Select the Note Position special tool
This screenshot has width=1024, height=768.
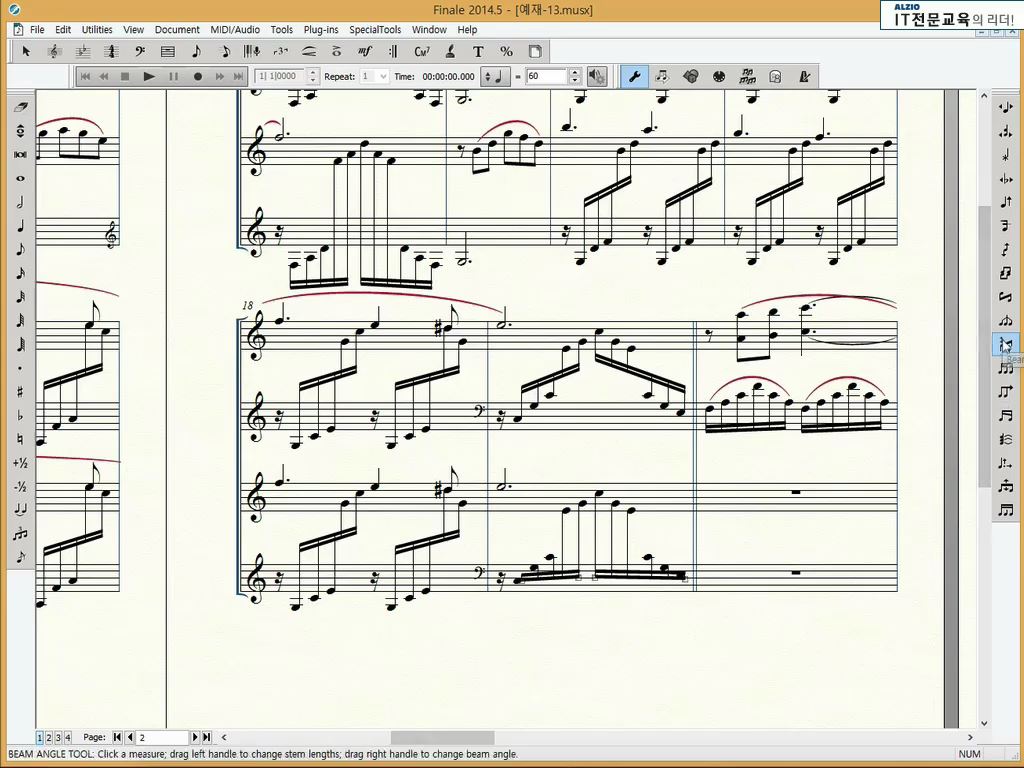(1006, 107)
